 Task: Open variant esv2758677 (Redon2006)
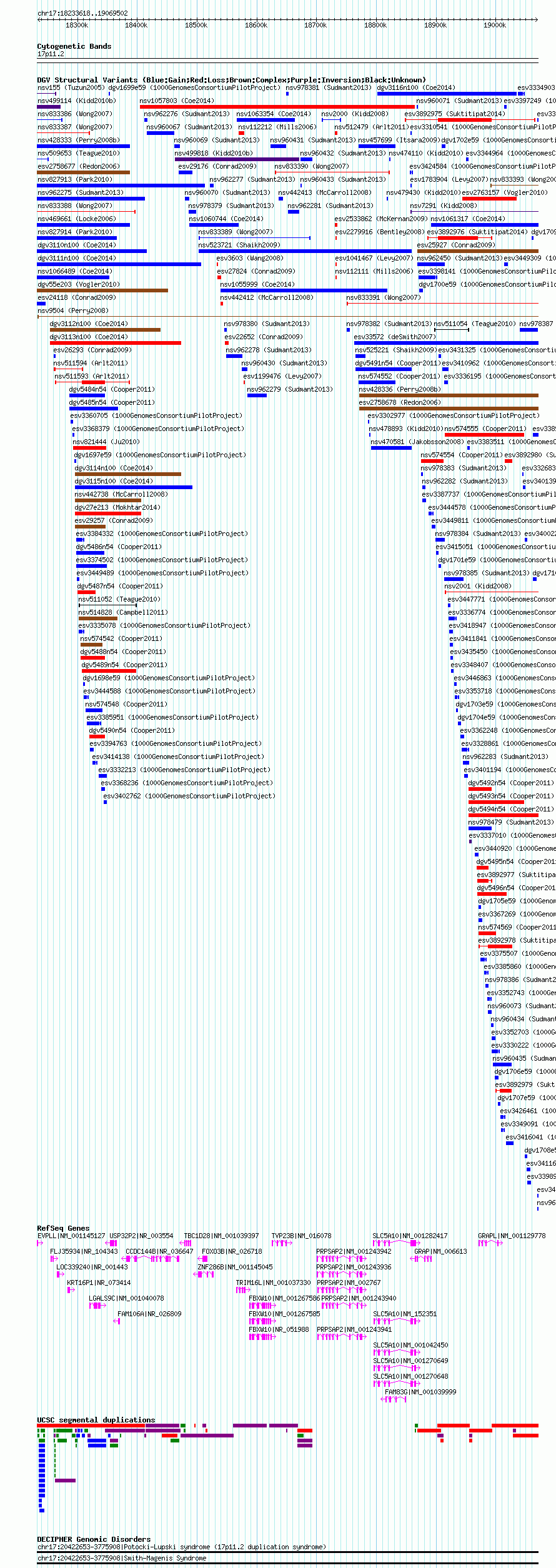79,167
